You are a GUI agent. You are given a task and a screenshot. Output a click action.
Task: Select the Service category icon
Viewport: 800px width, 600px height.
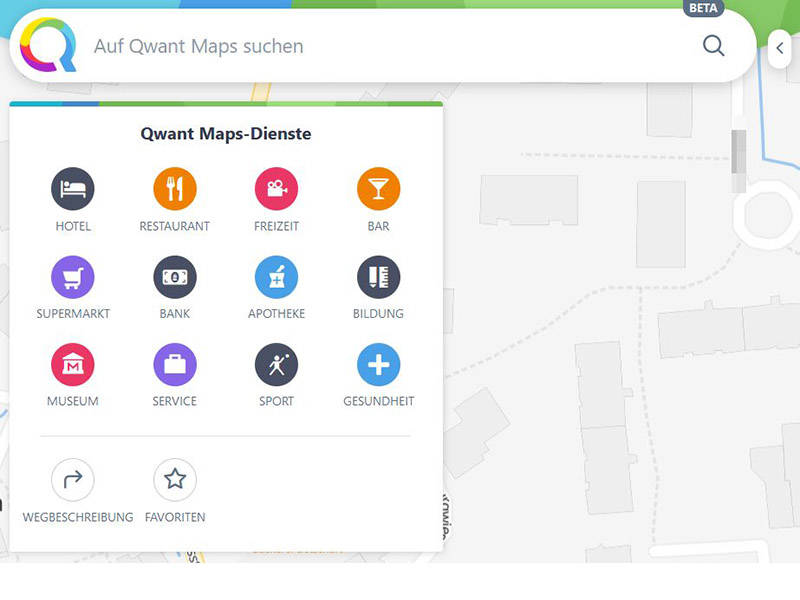174,364
